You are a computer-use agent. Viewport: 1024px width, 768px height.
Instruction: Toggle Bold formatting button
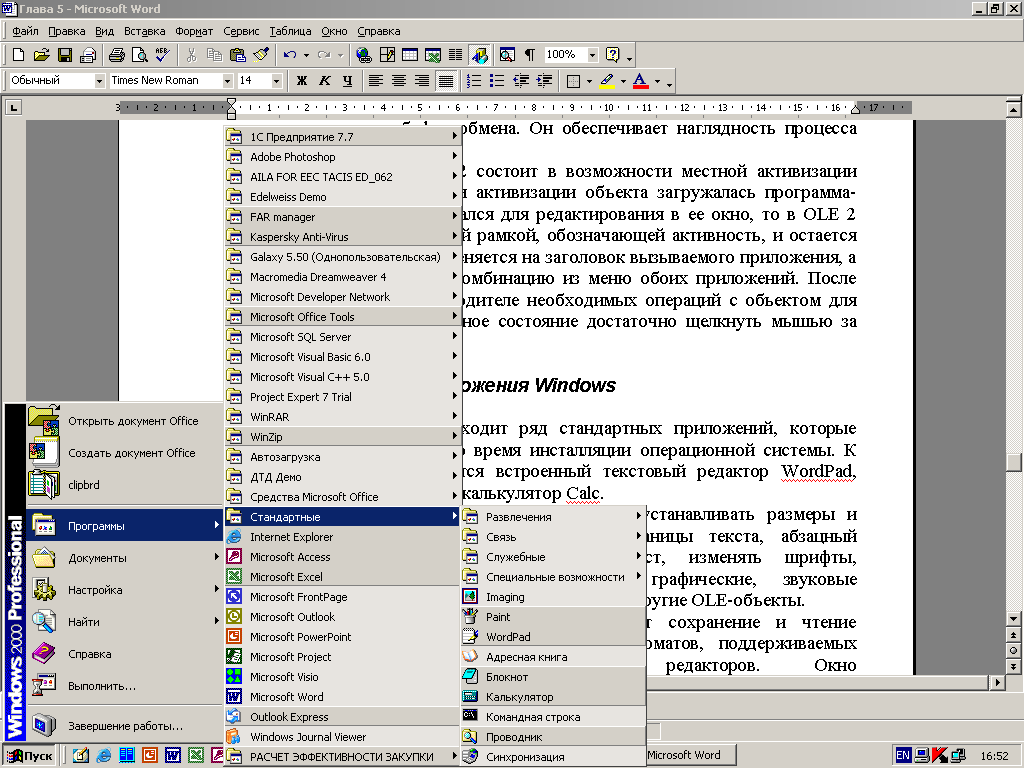[302, 80]
